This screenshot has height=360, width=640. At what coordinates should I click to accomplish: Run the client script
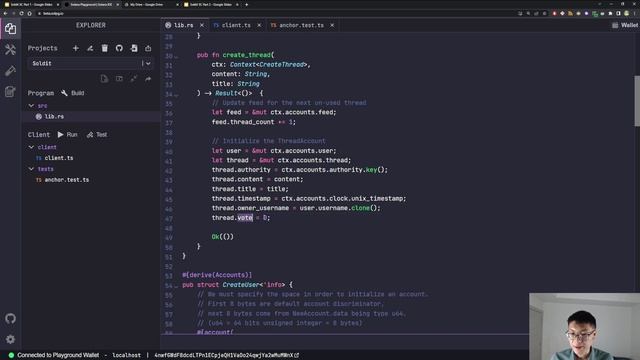[x=67, y=134]
